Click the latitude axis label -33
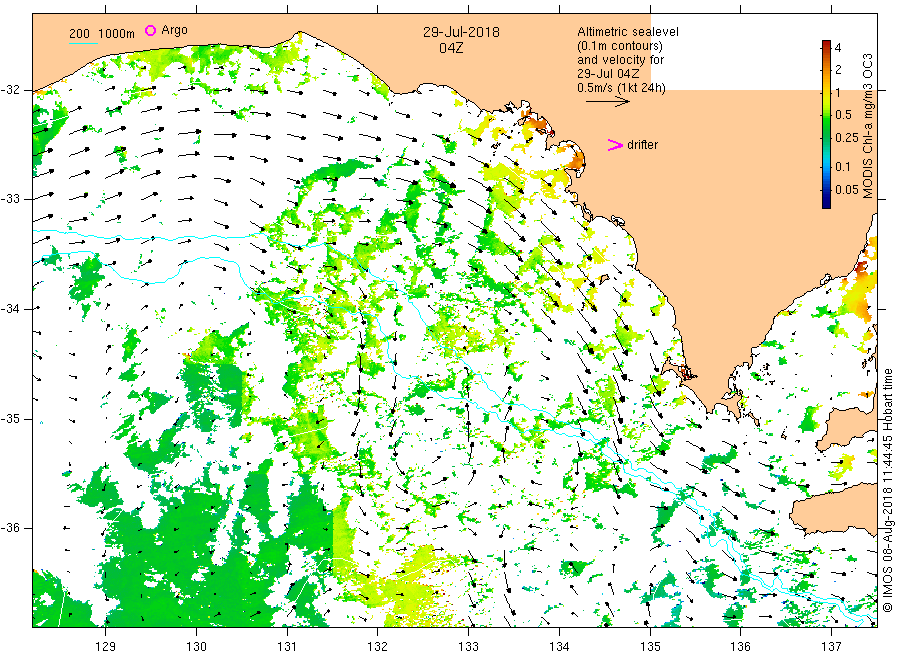Screen dimensions: 900x660 coord(11,199)
